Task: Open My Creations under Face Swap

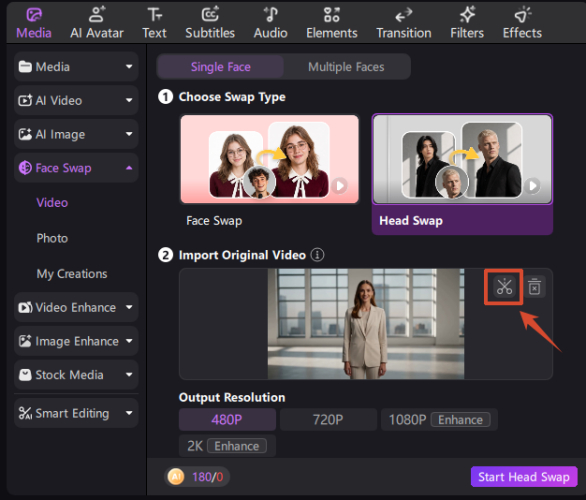Action: [x=72, y=274]
